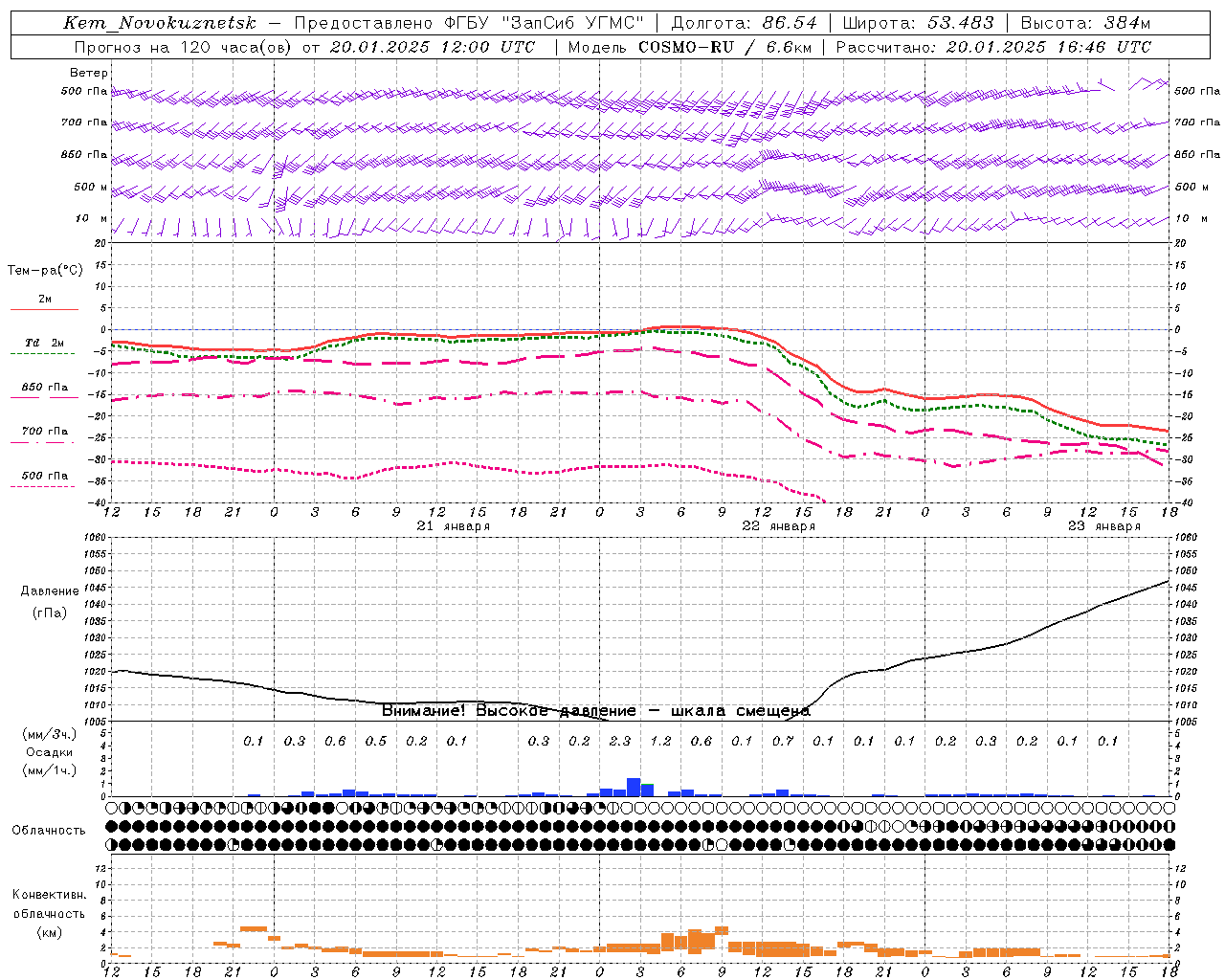Click the Высота: 384м value

[1085, 23]
